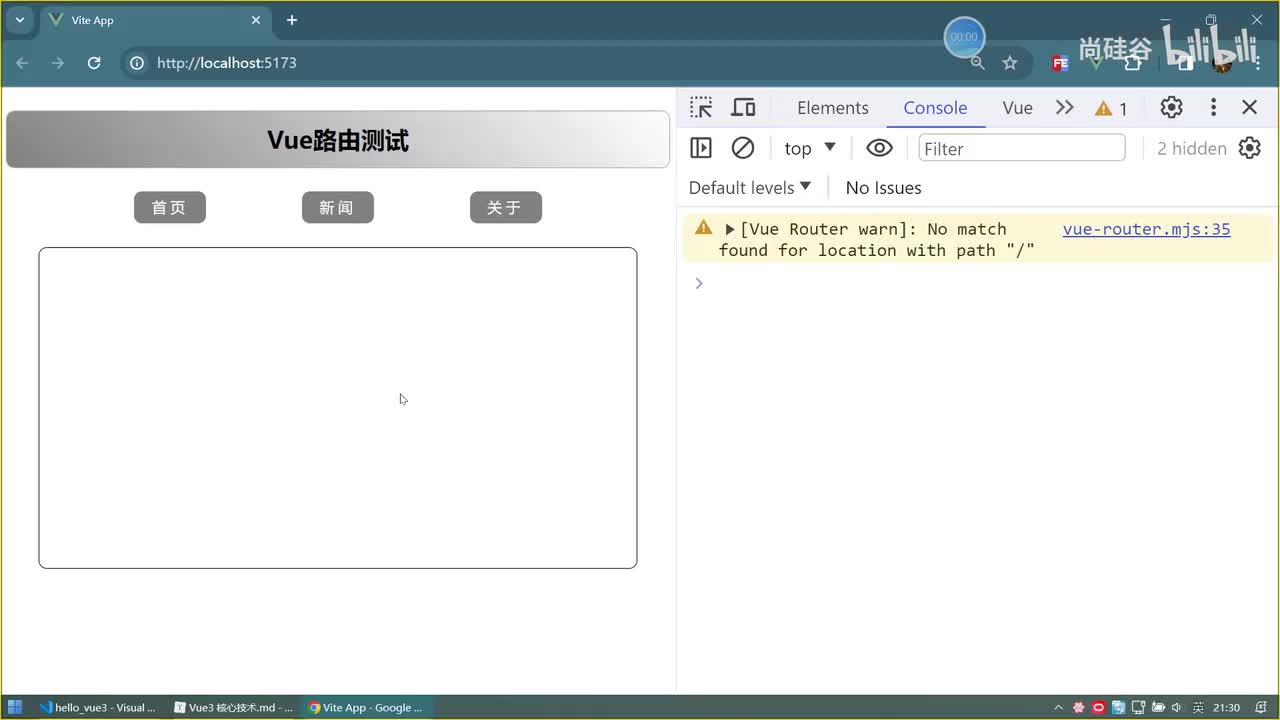Click the taskbar clock showing 21:30
This screenshot has height=720, width=1280.
(1226, 707)
